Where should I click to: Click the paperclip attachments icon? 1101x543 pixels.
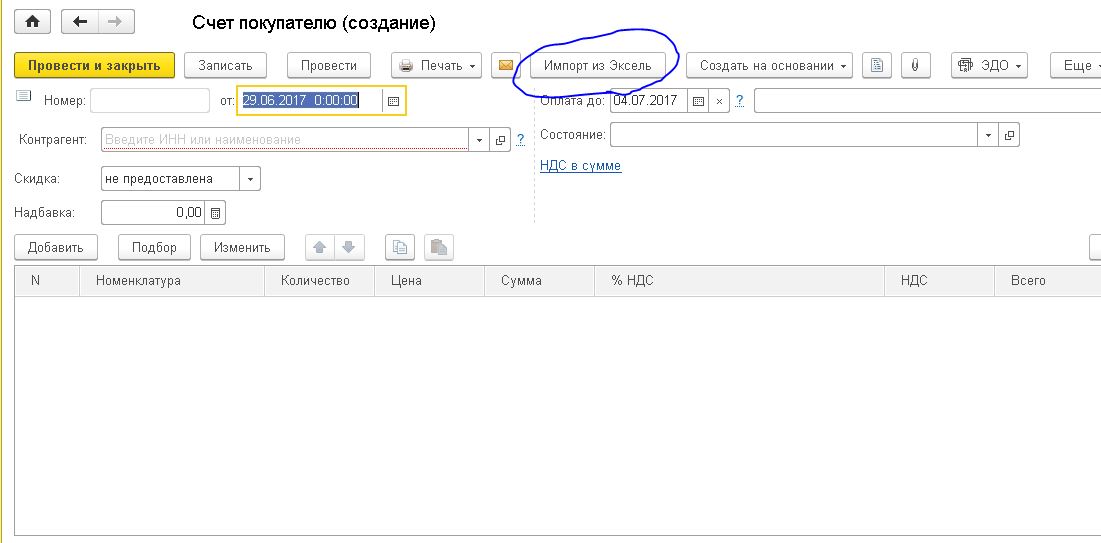point(914,65)
